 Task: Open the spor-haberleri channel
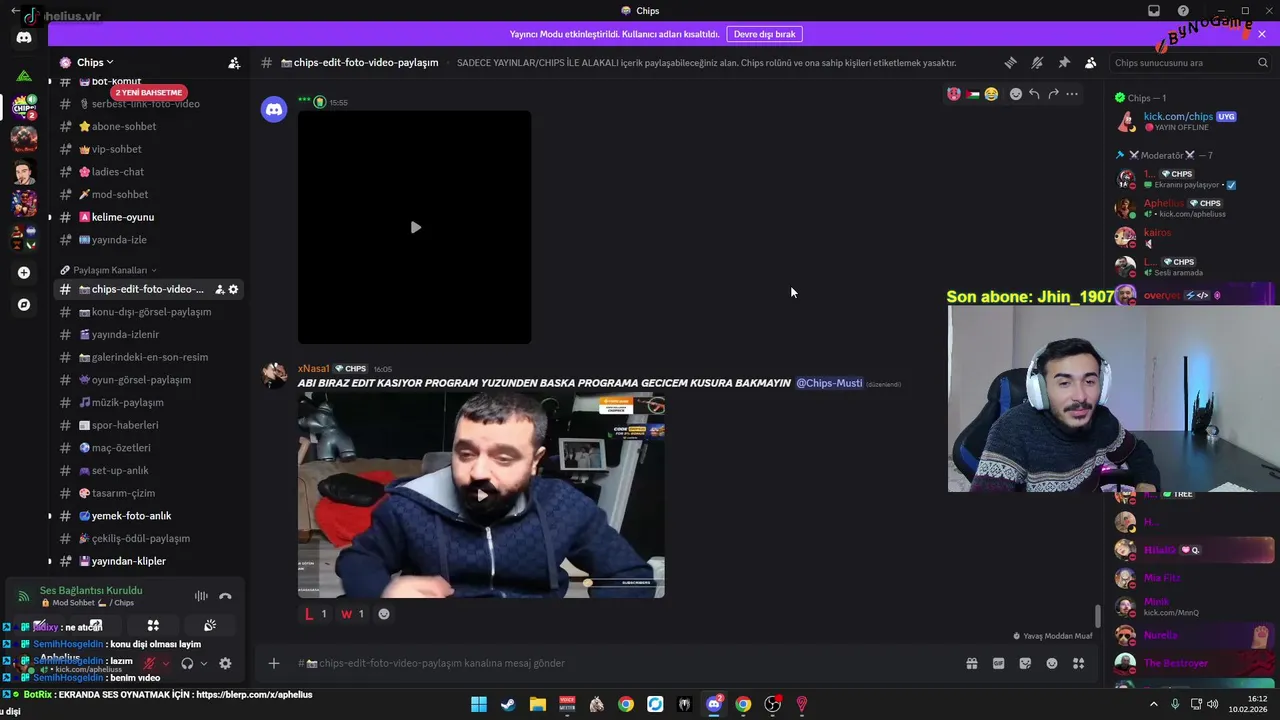pyautogui.click(x=146, y=425)
